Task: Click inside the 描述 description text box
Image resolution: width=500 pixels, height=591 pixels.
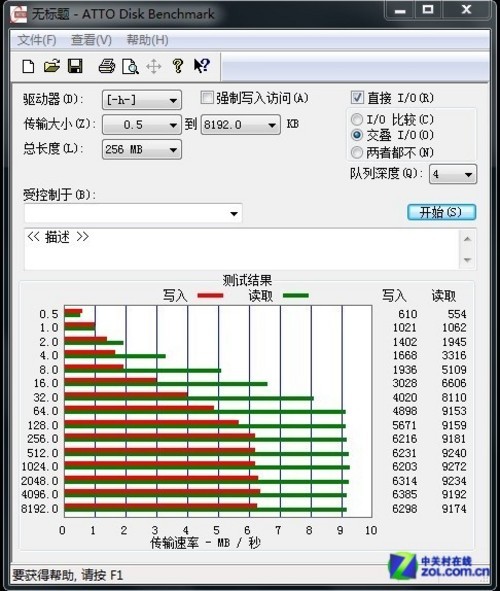Action: [x=241, y=249]
